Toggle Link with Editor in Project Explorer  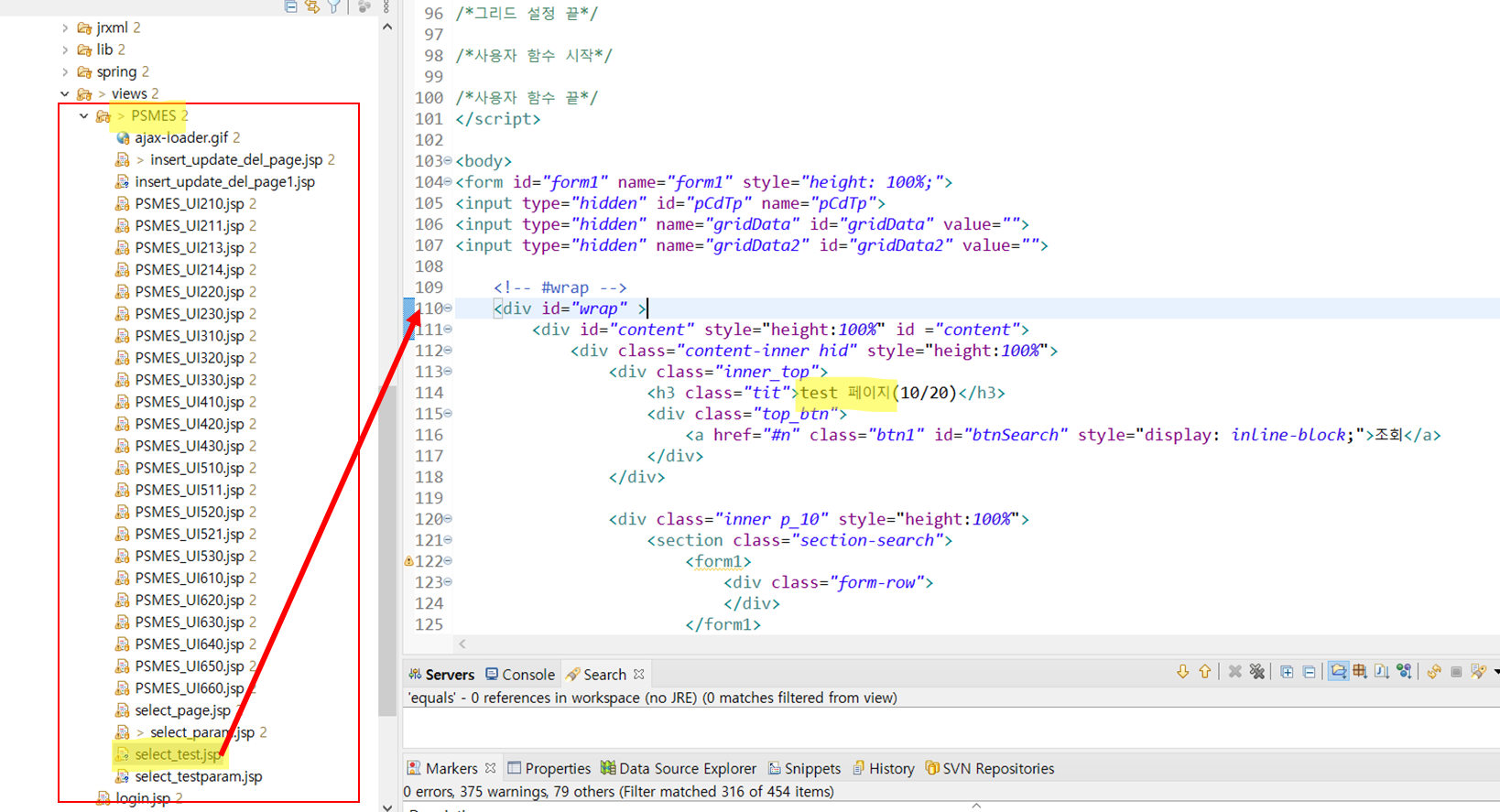coord(312,6)
